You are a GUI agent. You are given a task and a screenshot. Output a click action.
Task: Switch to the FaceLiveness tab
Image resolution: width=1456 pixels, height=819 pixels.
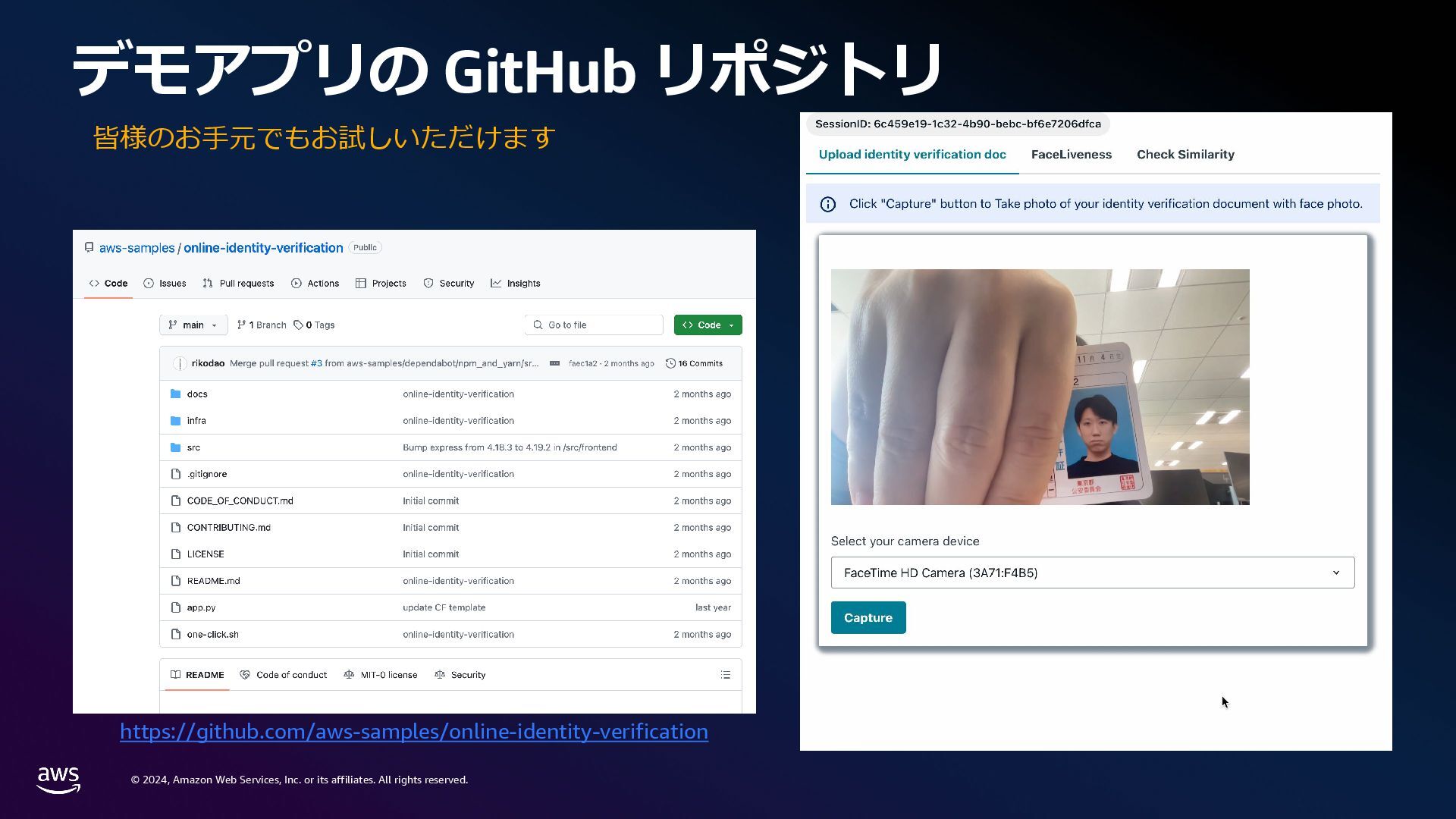[x=1072, y=155]
